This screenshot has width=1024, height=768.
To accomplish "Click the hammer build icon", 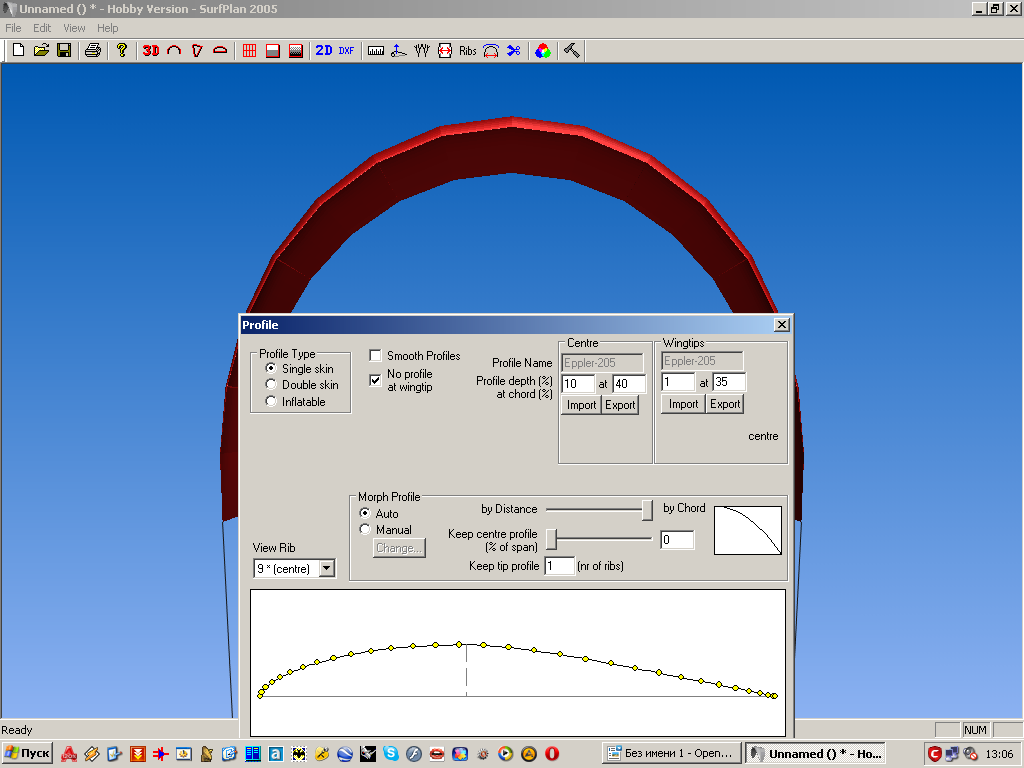I will (x=572, y=50).
